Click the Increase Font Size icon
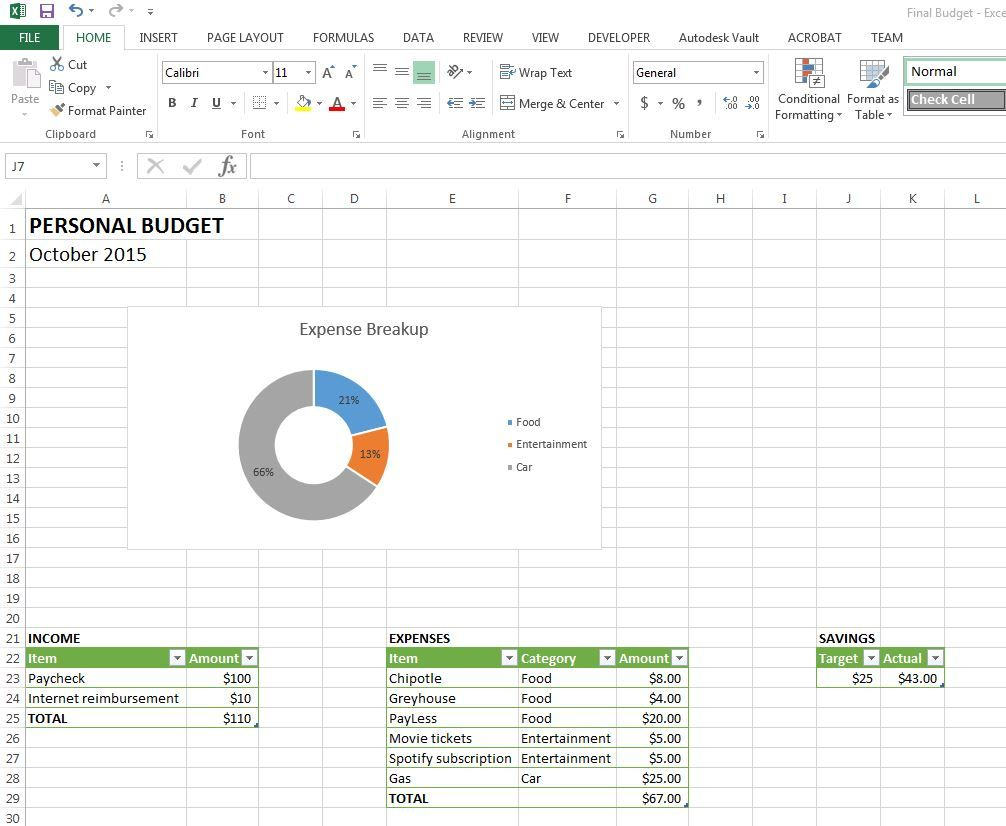The height and width of the screenshot is (826, 1006). pos(327,73)
